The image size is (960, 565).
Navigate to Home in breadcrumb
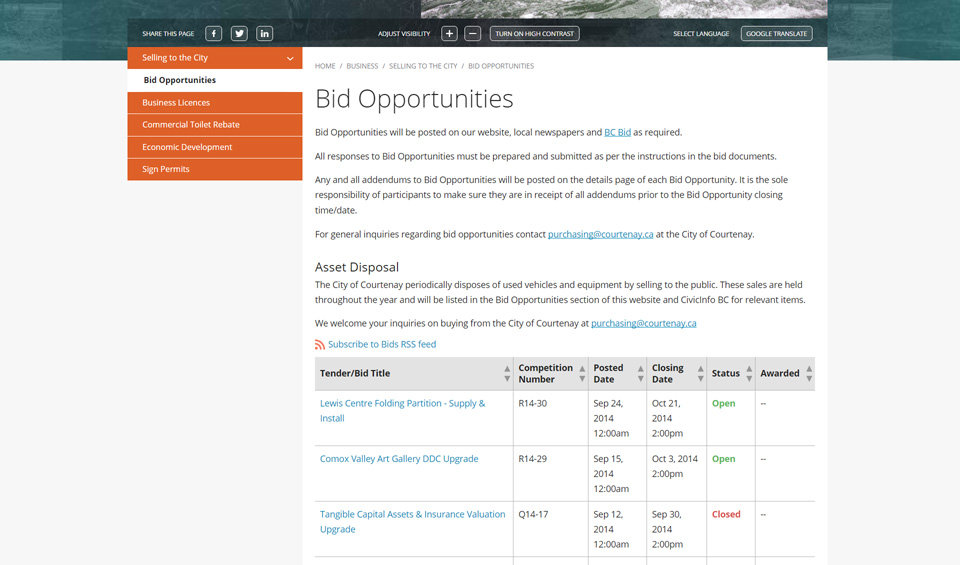(325, 66)
